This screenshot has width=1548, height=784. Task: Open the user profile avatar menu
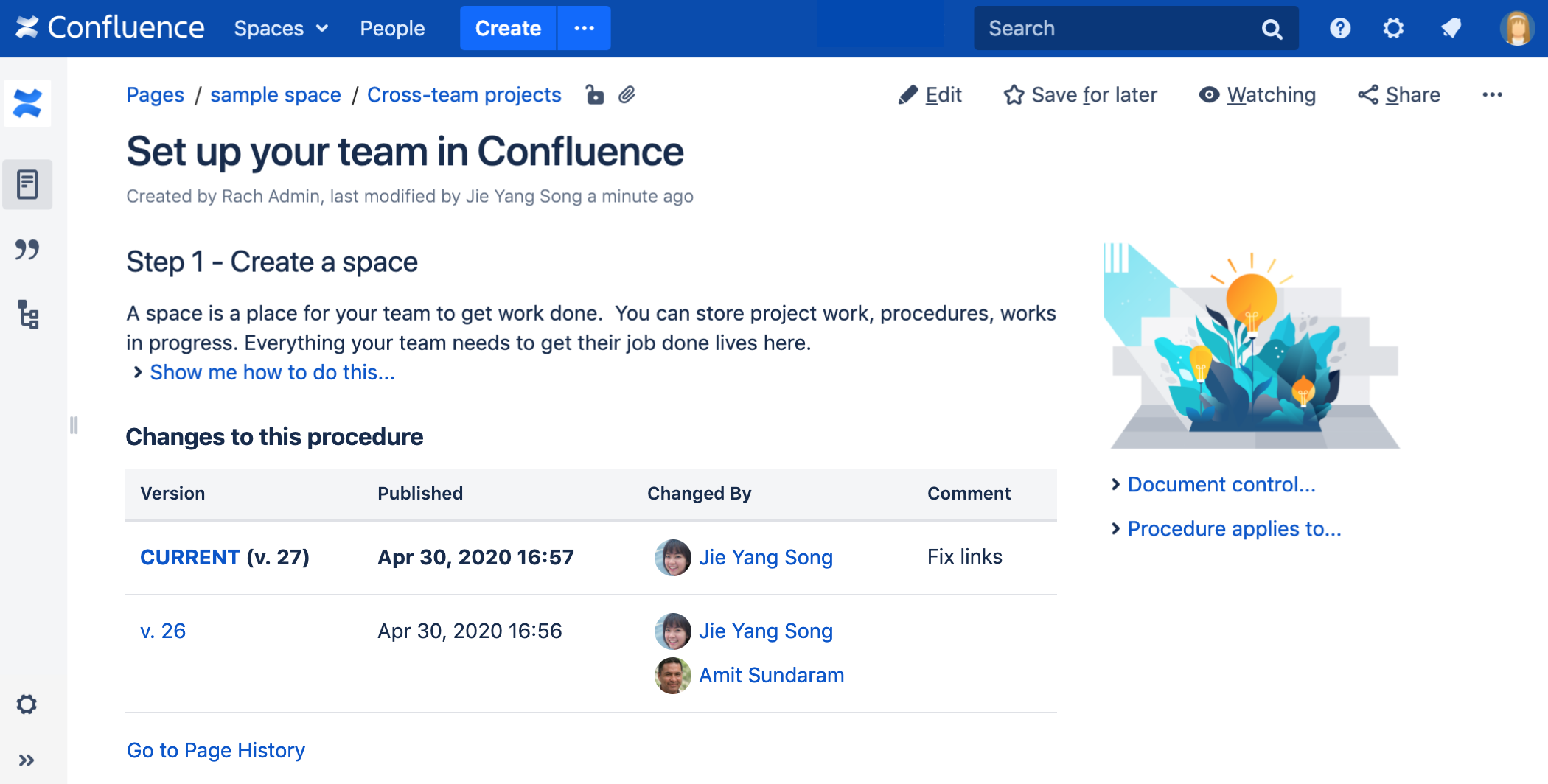tap(1516, 29)
